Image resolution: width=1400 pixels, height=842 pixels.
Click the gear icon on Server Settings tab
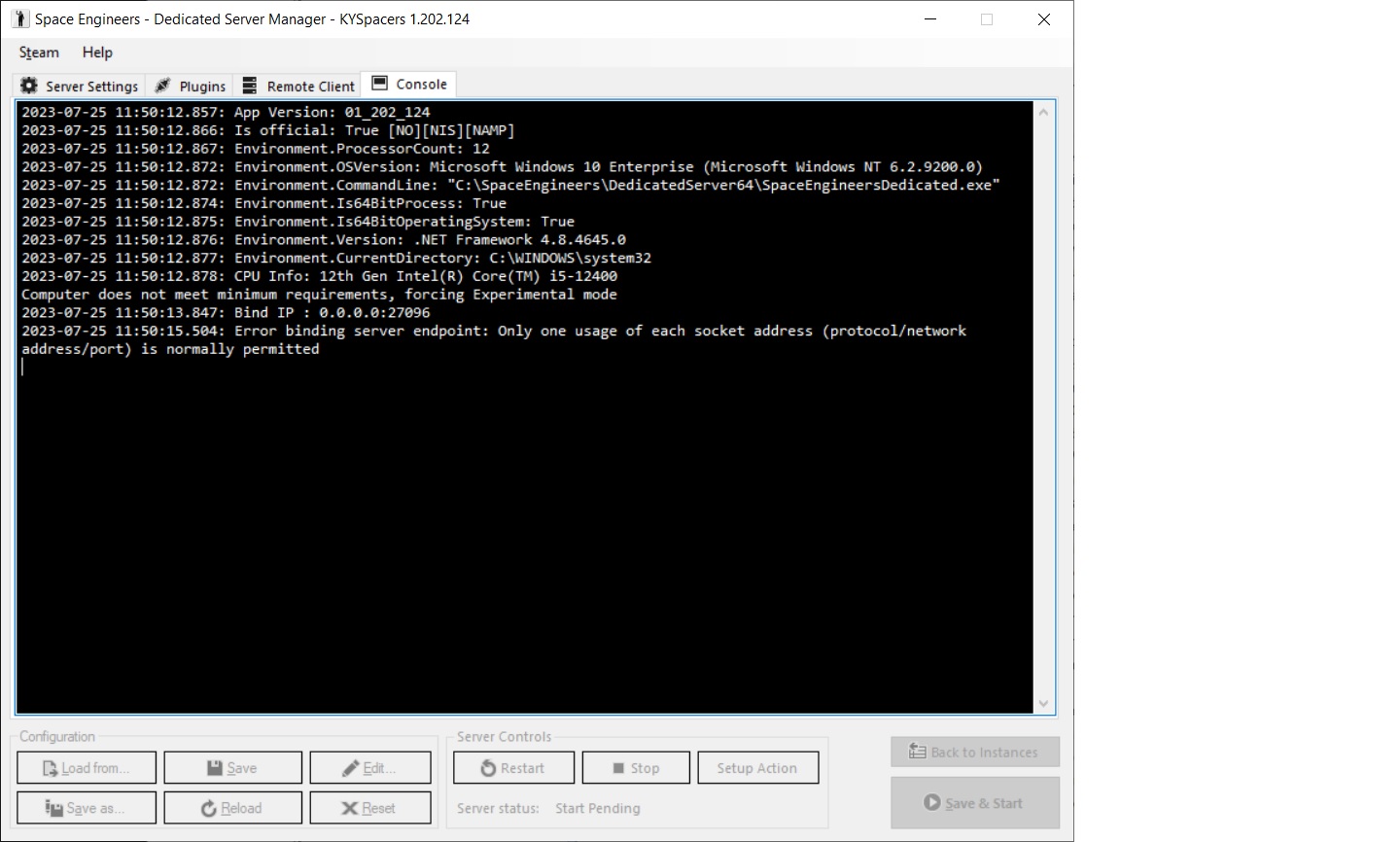(x=29, y=86)
